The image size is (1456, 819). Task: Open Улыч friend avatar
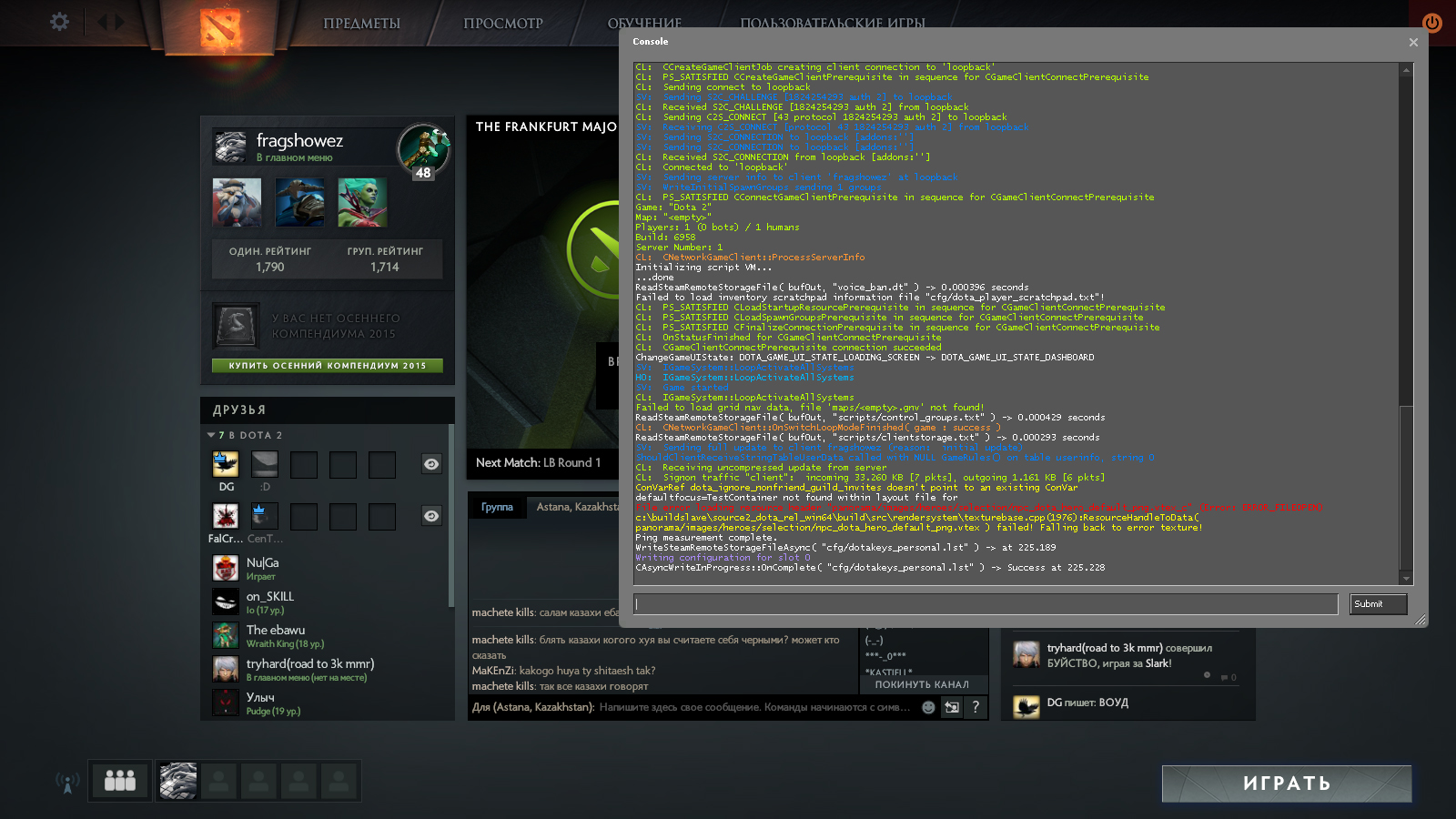[226, 703]
